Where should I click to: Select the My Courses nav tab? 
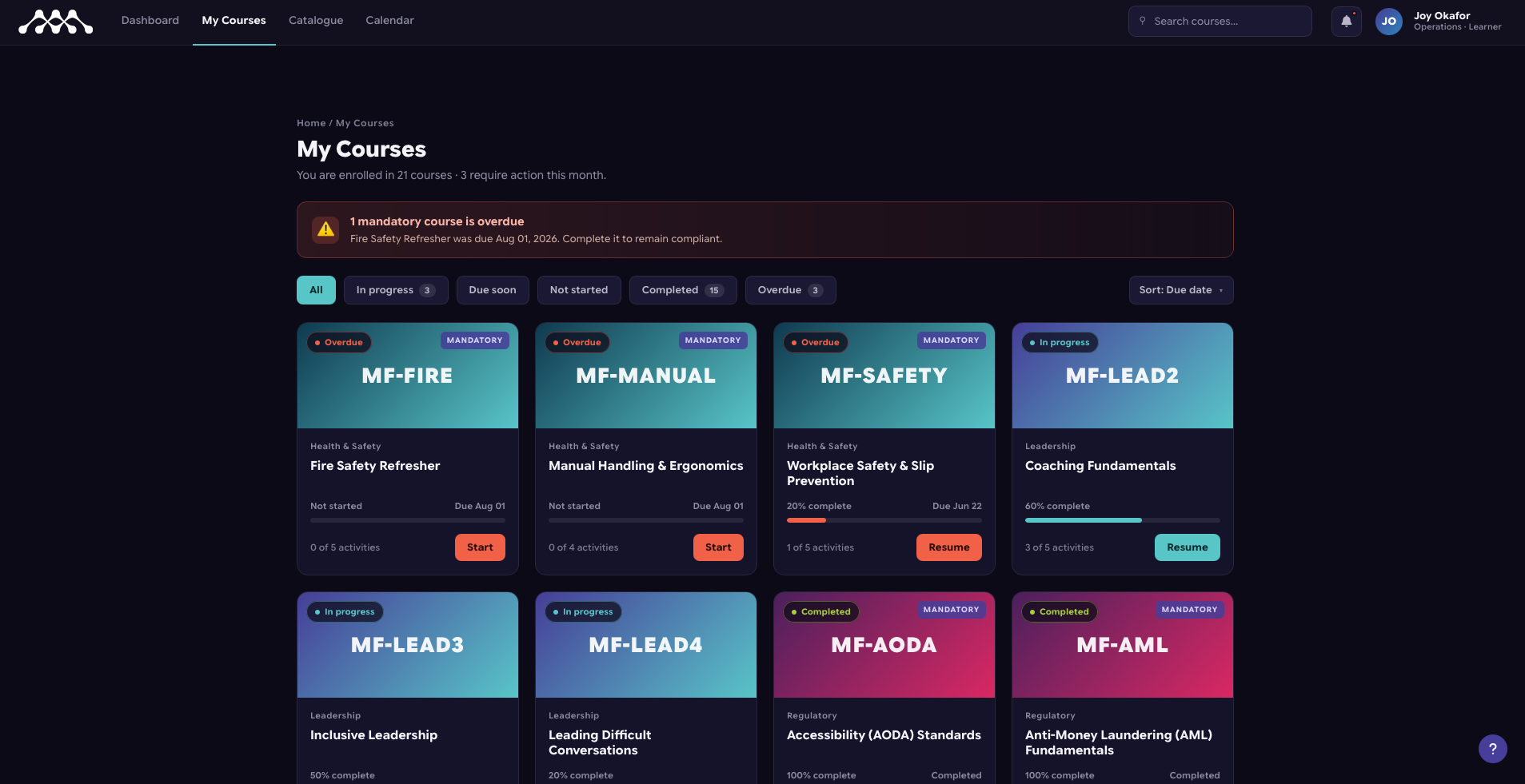[234, 21]
